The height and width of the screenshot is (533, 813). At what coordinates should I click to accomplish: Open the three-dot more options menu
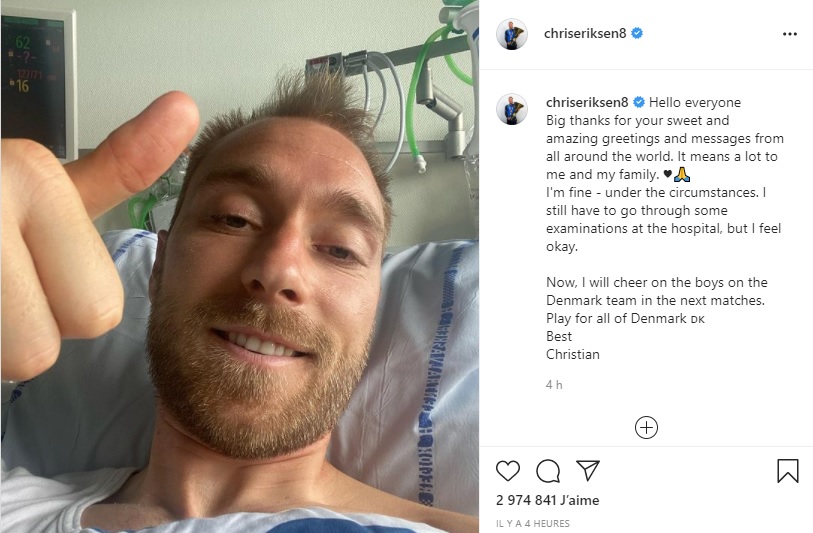pyautogui.click(x=790, y=34)
